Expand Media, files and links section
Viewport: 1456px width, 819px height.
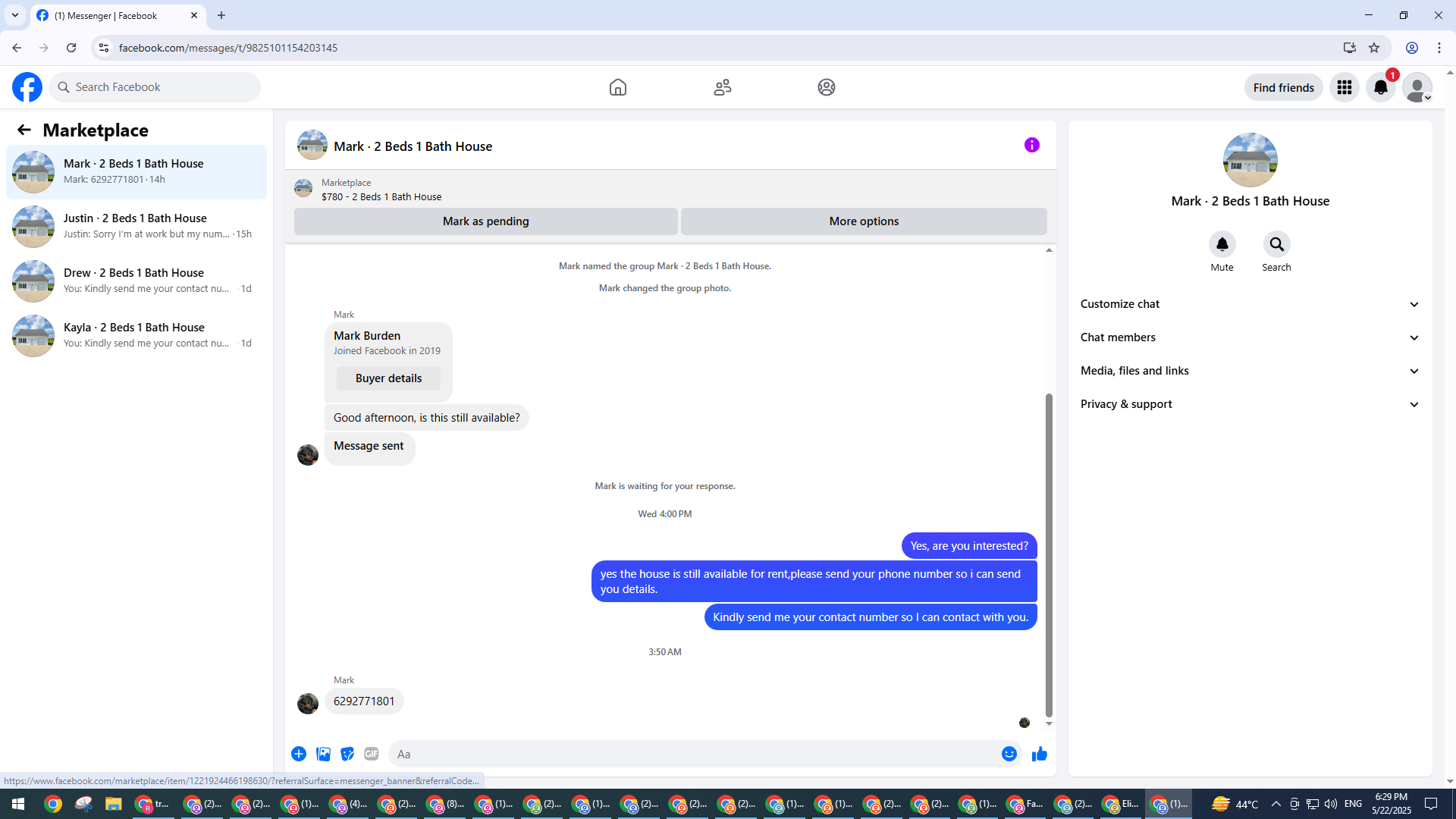(1250, 371)
